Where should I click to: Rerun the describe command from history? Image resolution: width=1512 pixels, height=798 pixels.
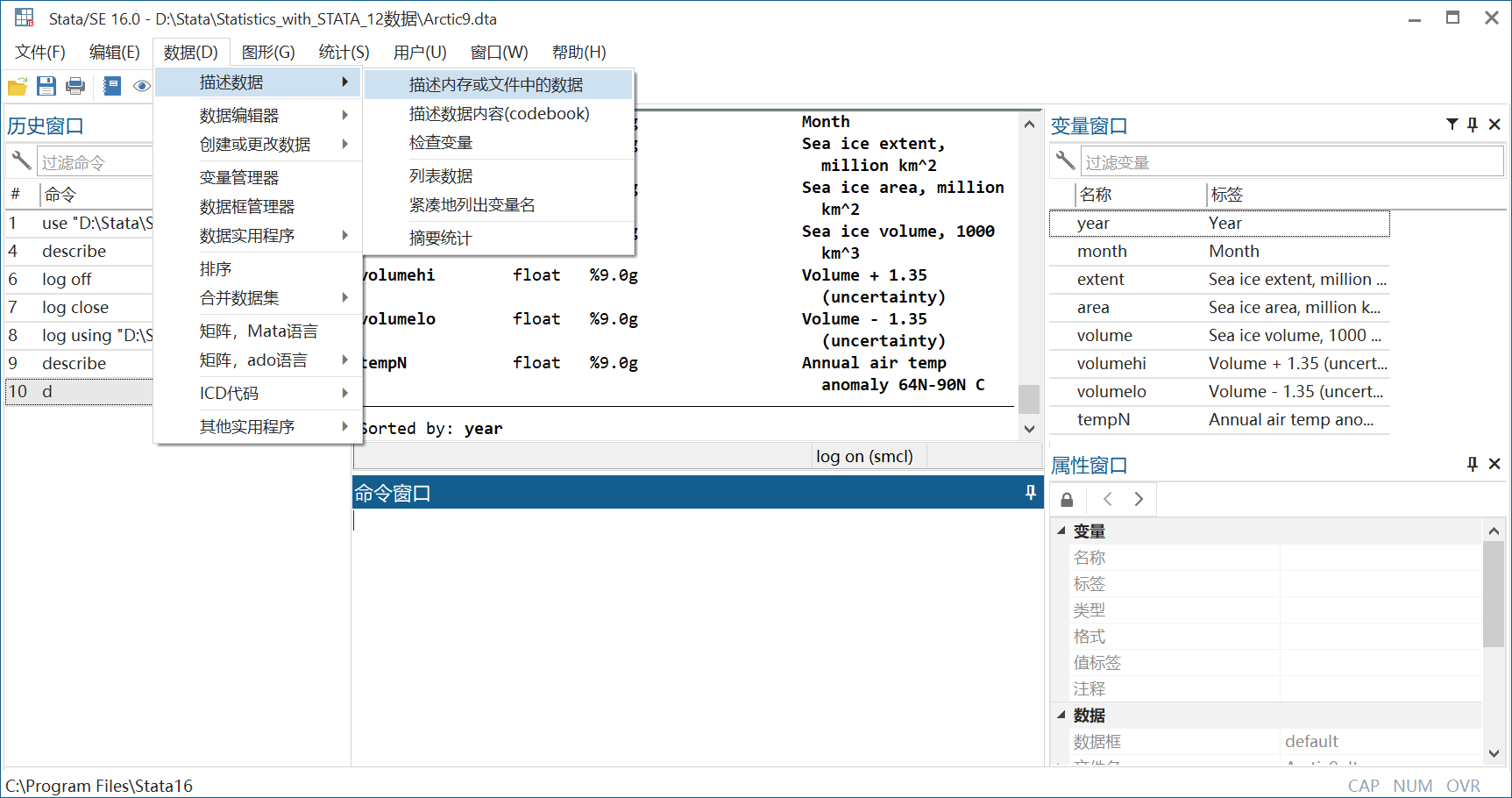tap(75, 251)
